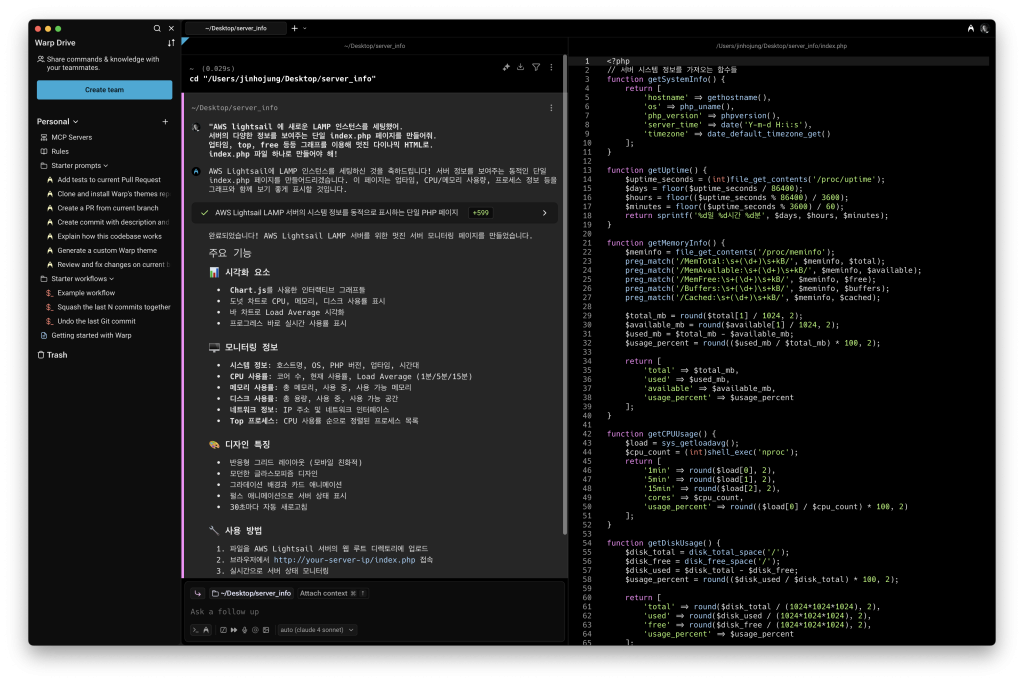1024x683 pixels.
Task: Open the AI conversation block's three-dot menu
Action: [x=551, y=108]
